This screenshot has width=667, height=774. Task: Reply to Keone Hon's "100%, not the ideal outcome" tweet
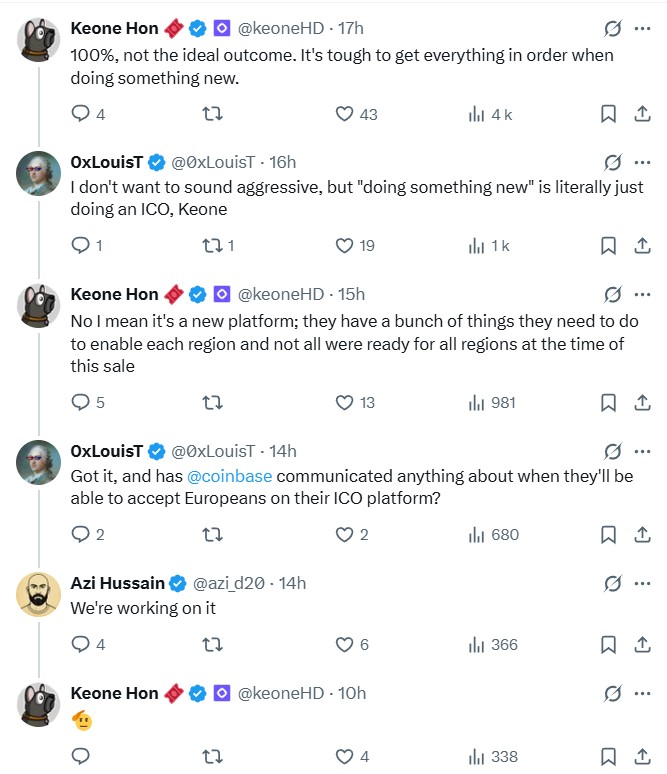81,114
